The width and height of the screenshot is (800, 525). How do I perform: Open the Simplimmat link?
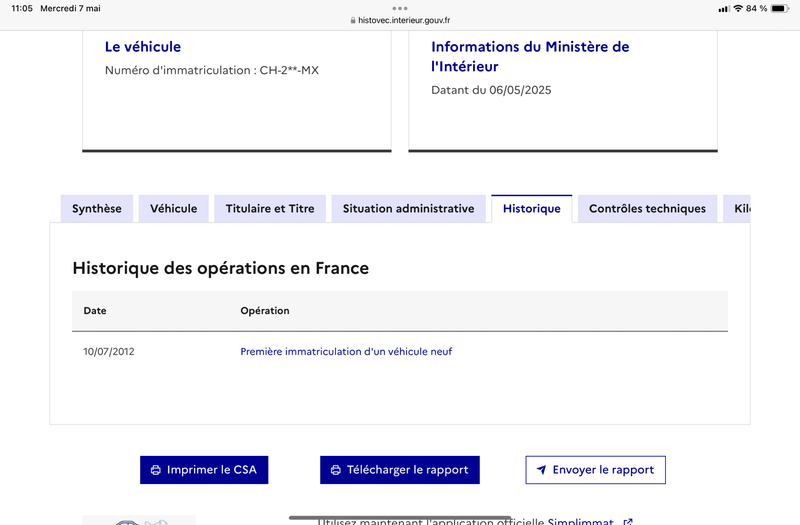[x=580, y=521]
